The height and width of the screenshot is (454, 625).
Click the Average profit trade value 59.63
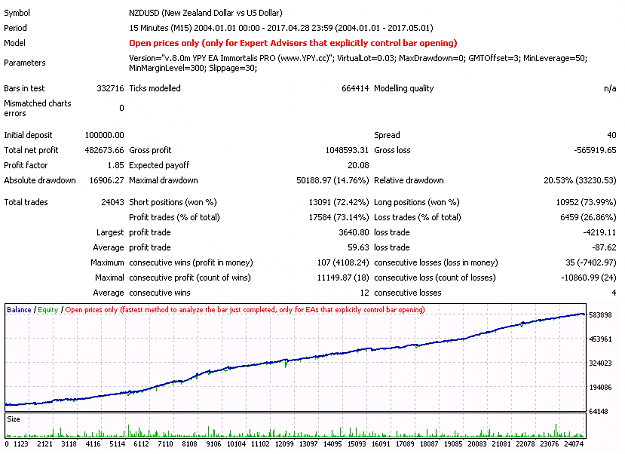point(358,248)
